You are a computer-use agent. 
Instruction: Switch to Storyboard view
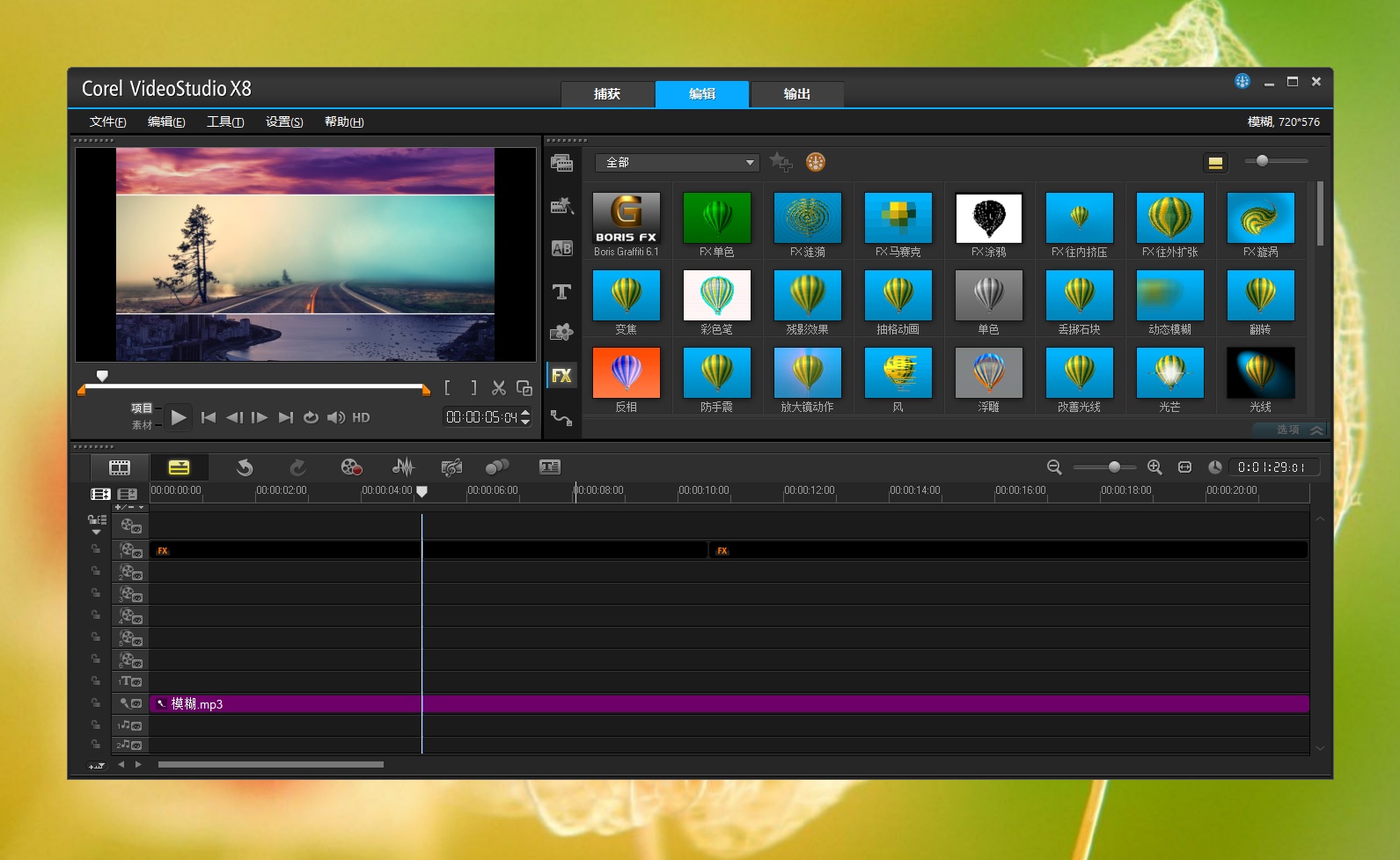point(120,467)
